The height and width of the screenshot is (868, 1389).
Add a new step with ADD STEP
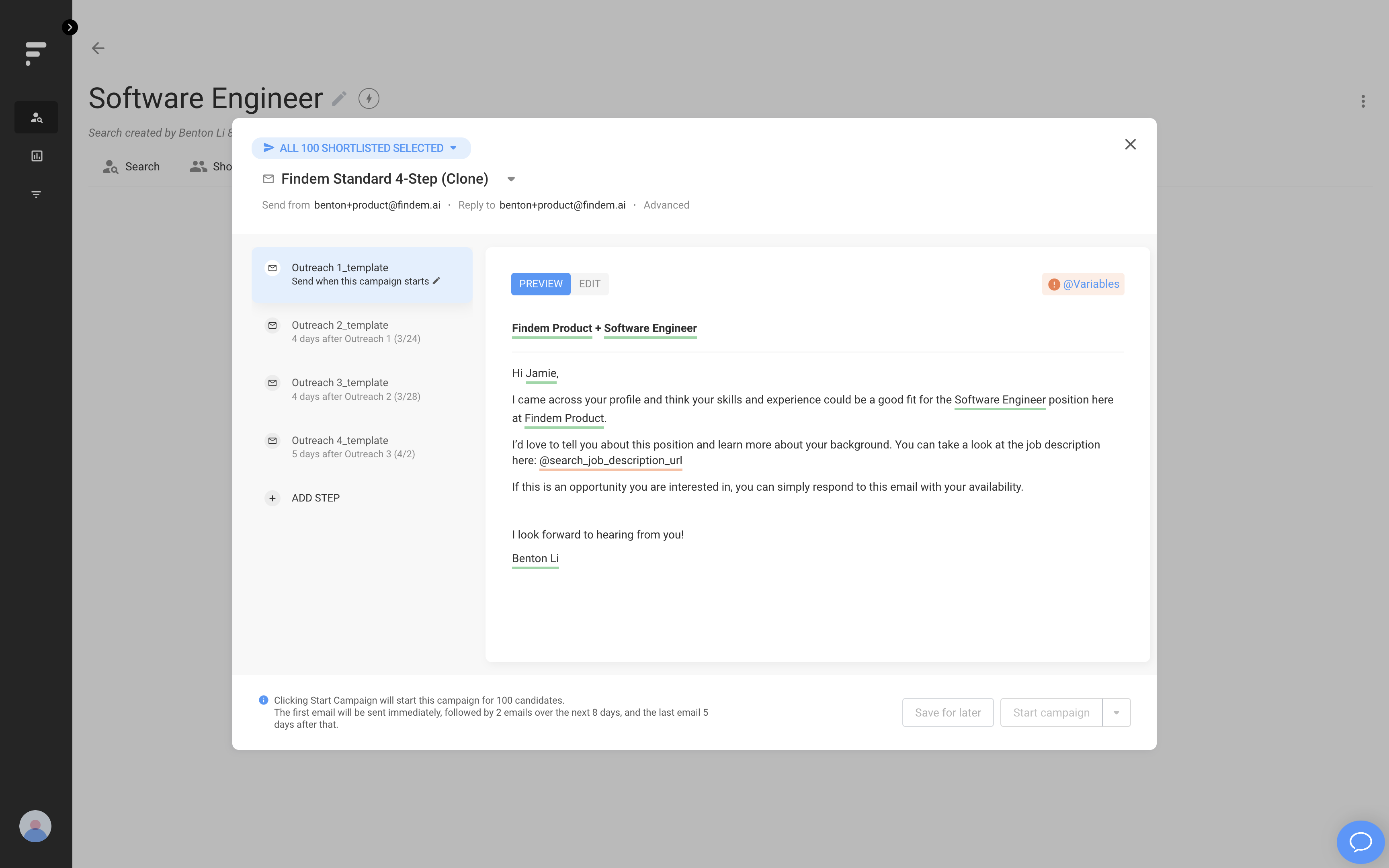[x=315, y=498]
